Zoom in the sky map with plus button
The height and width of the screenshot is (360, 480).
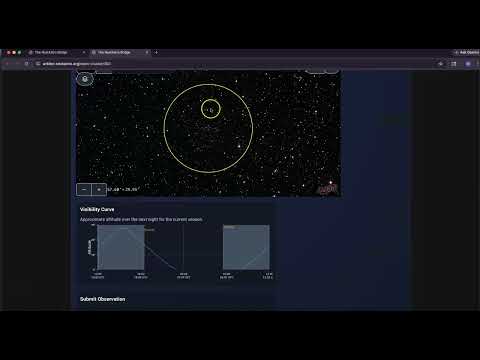(x=99, y=190)
